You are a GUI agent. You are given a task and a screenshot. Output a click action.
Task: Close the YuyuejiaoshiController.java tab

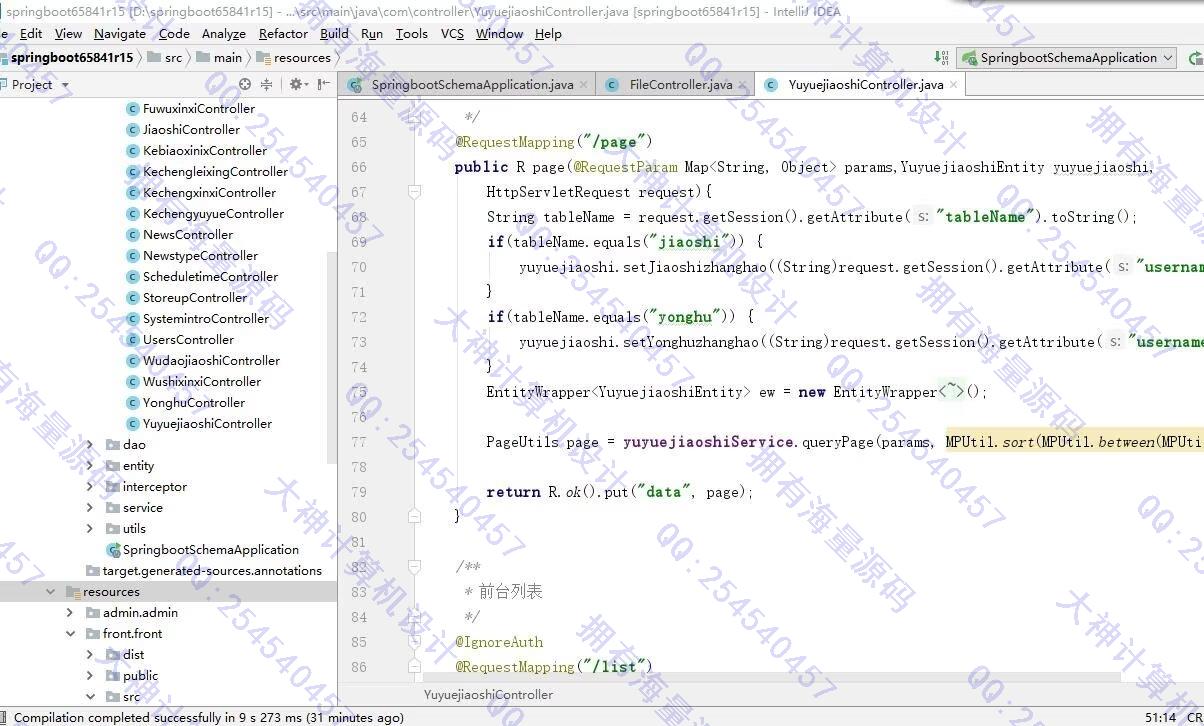[x=954, y=84]
